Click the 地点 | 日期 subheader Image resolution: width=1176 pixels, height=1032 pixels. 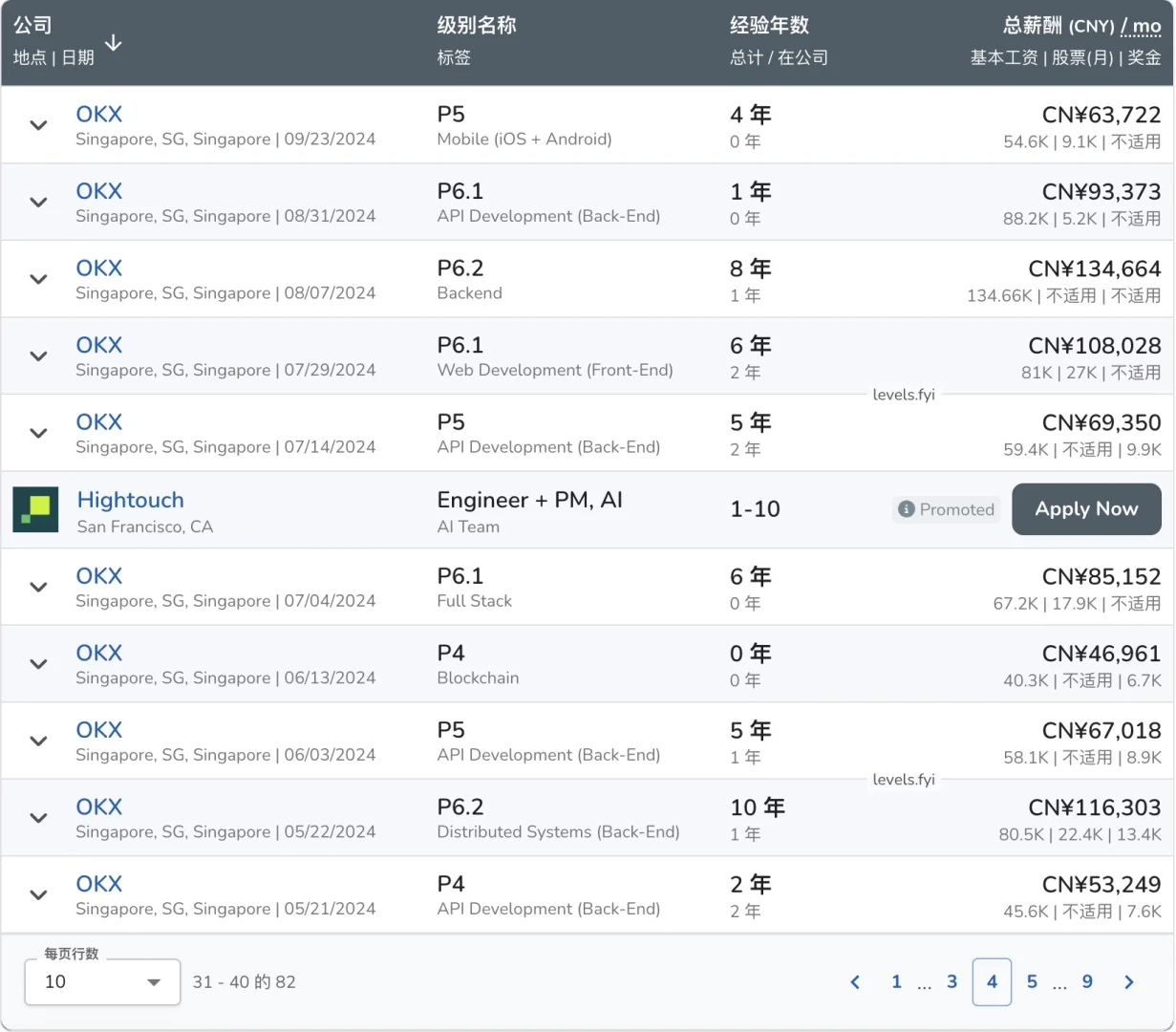point(53,57)
